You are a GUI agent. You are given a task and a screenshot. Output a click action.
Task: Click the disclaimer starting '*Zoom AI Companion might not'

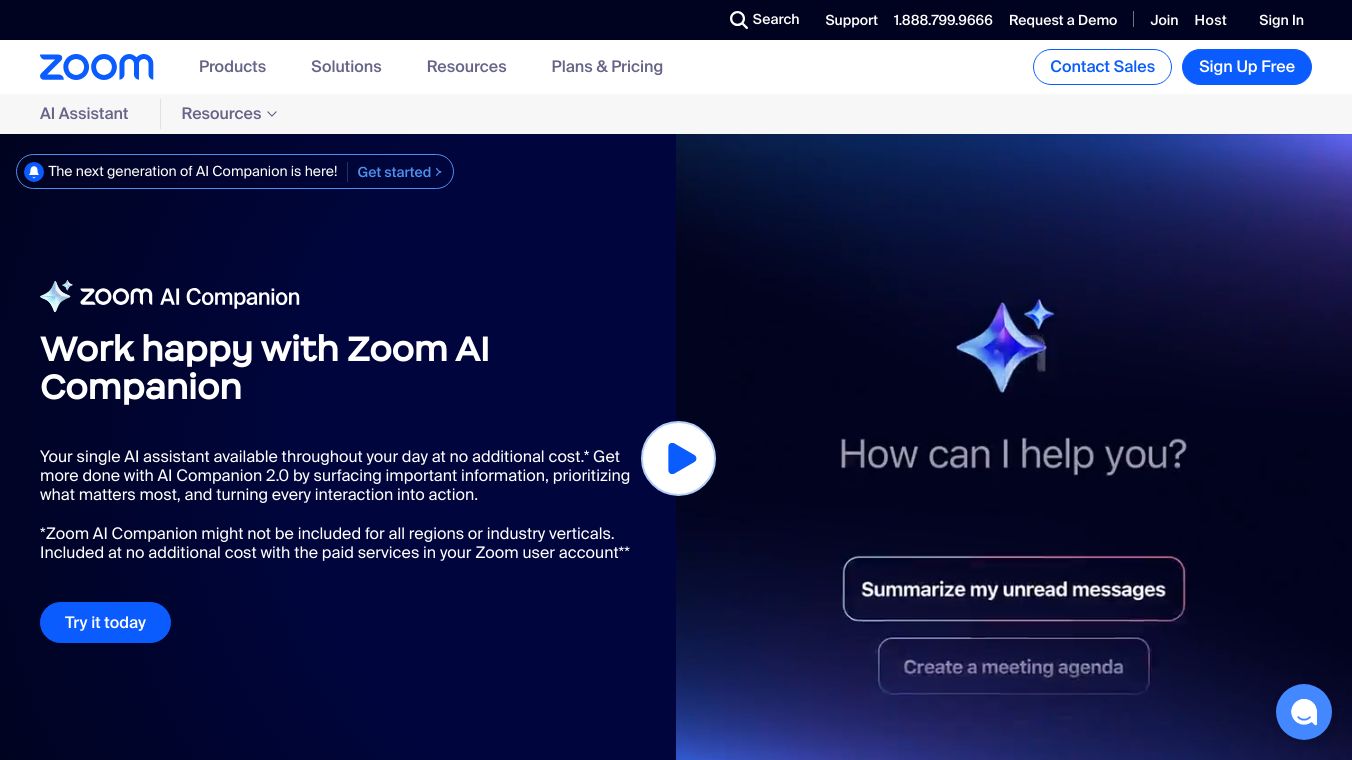335,543
